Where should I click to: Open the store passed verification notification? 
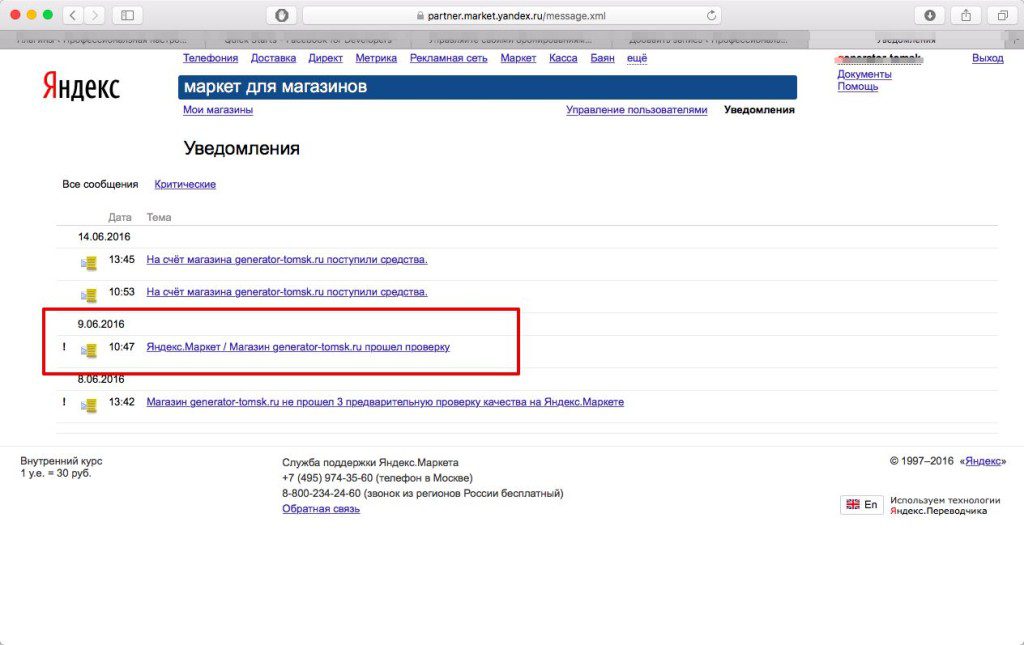(298, 347)
